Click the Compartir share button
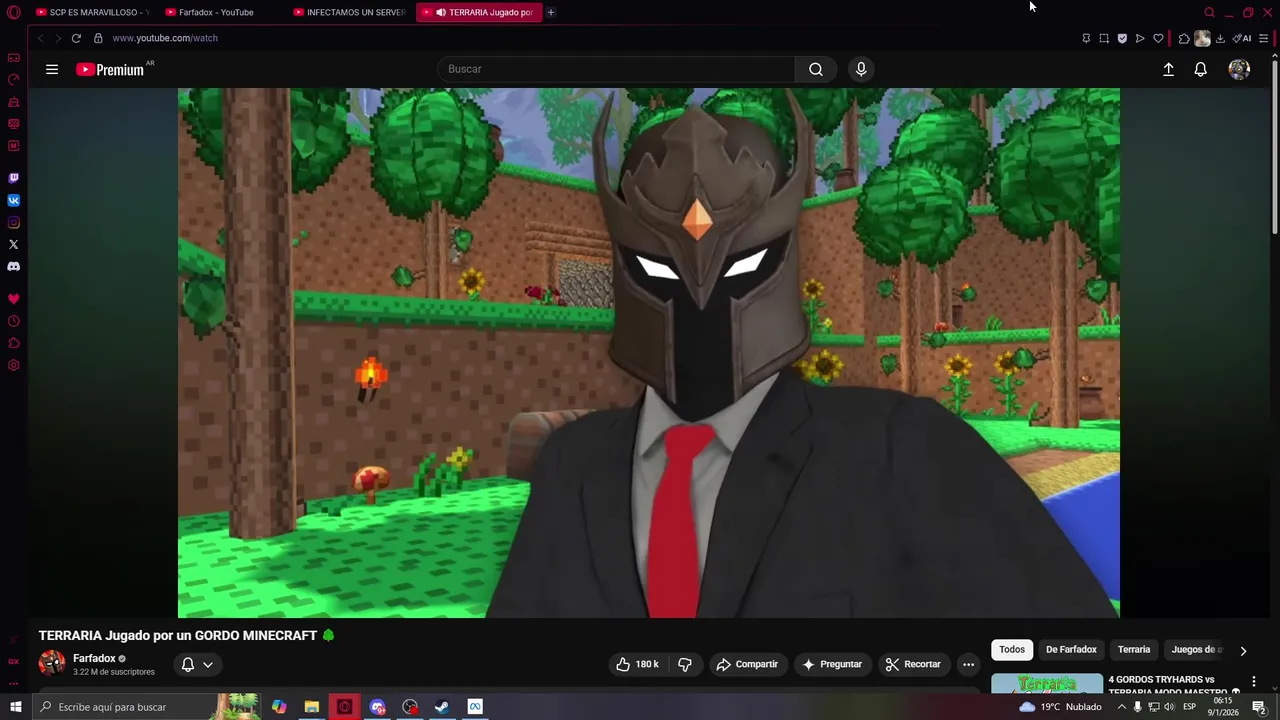 tap(747, 664)
